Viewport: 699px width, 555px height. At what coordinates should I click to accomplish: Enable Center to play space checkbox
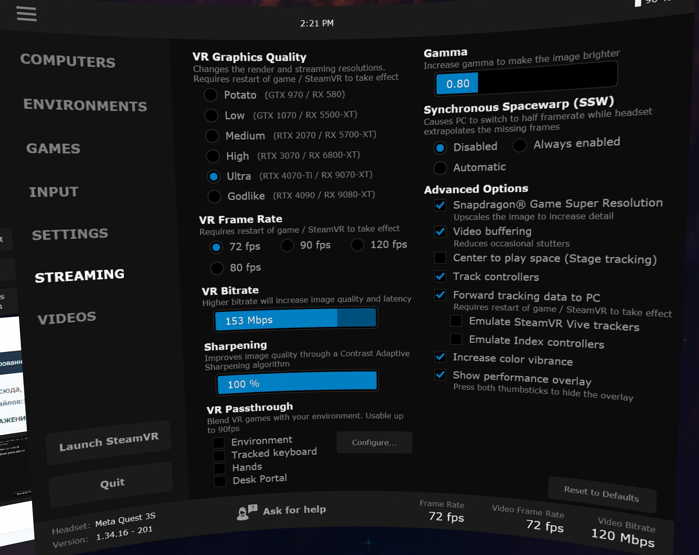pos(440,258)
